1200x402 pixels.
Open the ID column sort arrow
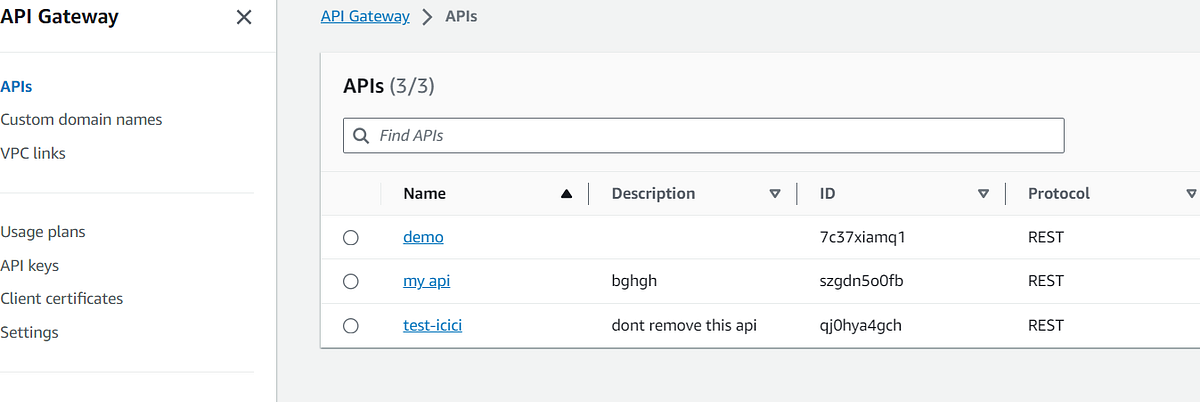tap(983, 194)
